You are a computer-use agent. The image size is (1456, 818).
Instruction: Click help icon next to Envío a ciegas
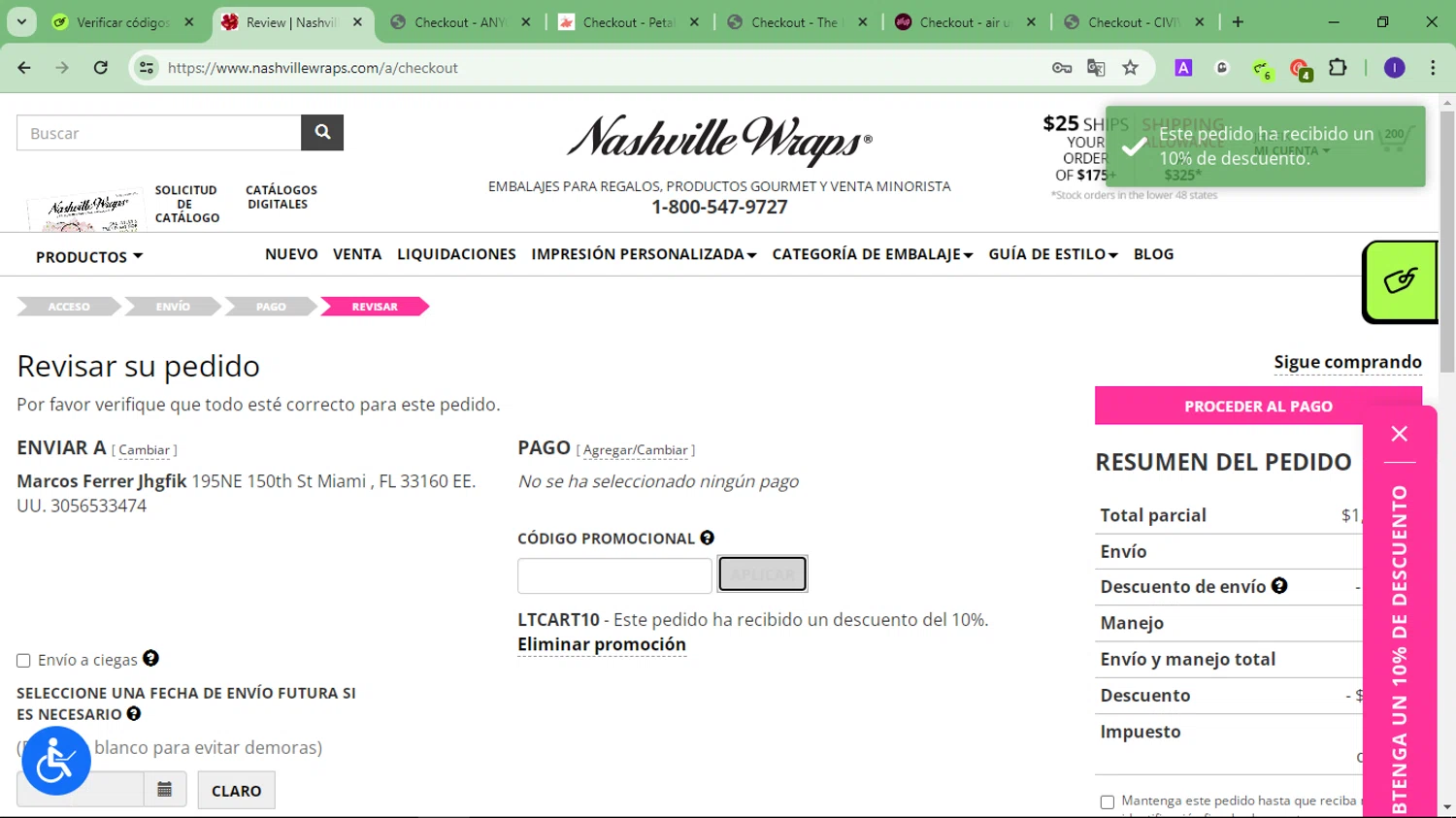point(150,658)
